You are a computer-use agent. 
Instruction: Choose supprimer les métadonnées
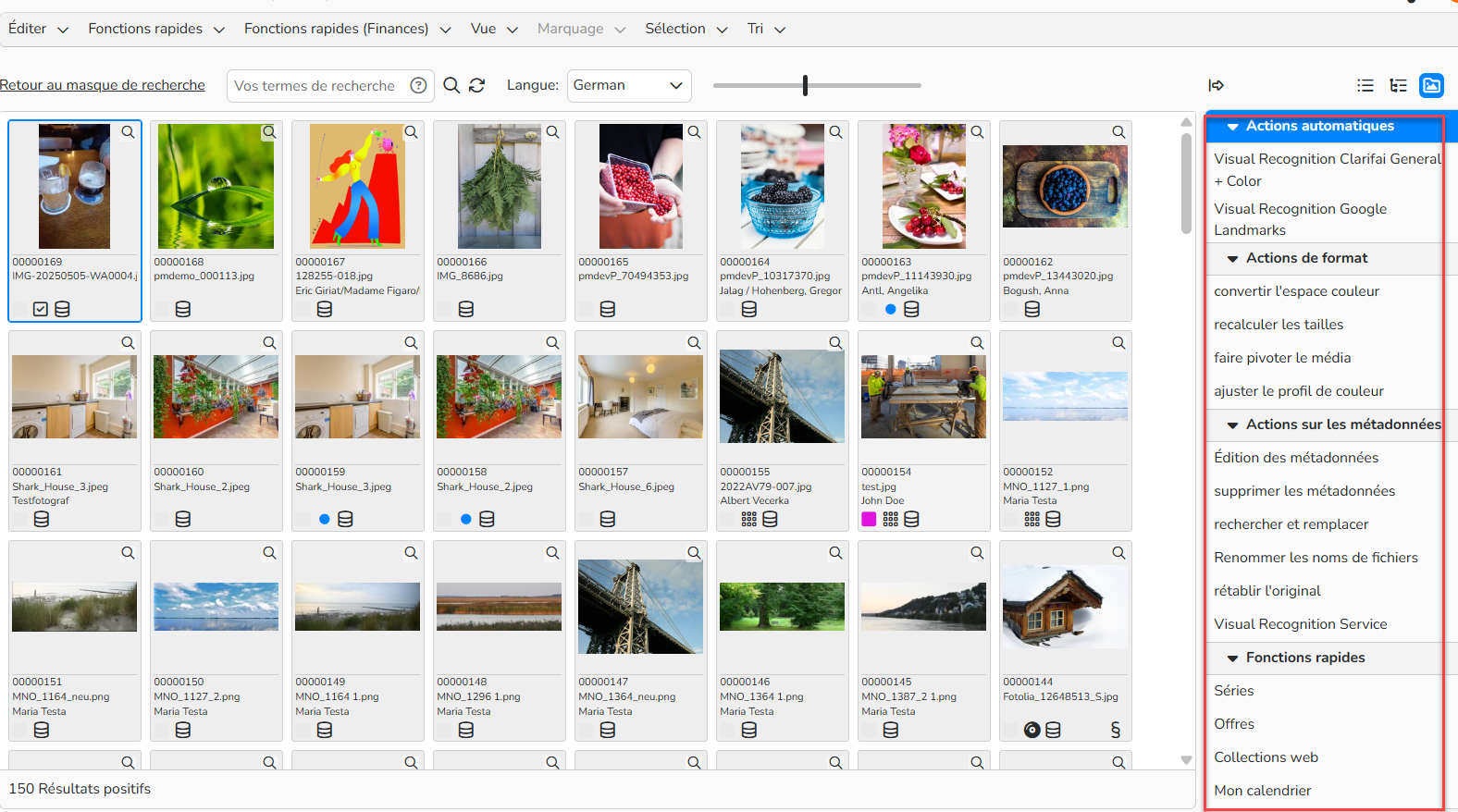1304,491
